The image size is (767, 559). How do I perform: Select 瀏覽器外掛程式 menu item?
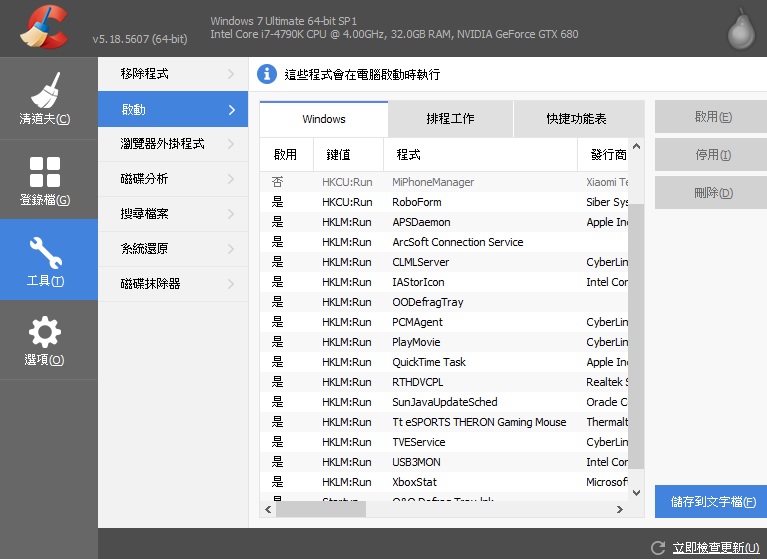point(173,144)
